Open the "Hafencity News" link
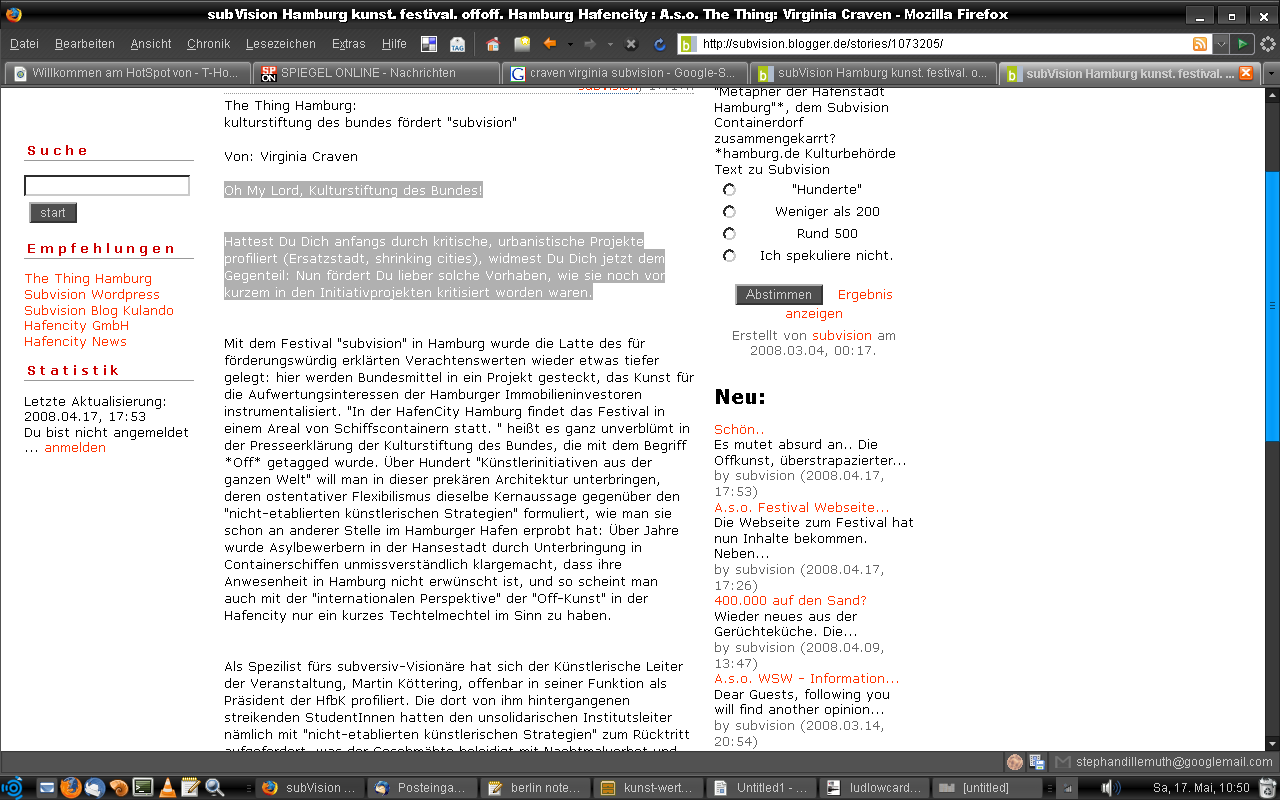 75,342
